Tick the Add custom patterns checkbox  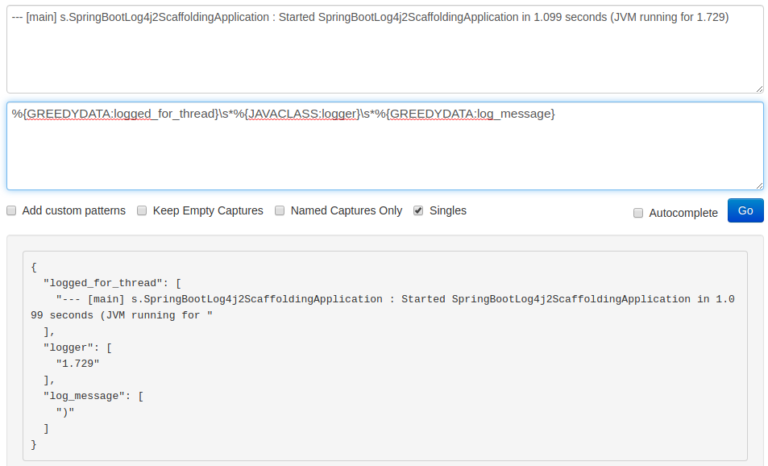click(x=11, y=211)
